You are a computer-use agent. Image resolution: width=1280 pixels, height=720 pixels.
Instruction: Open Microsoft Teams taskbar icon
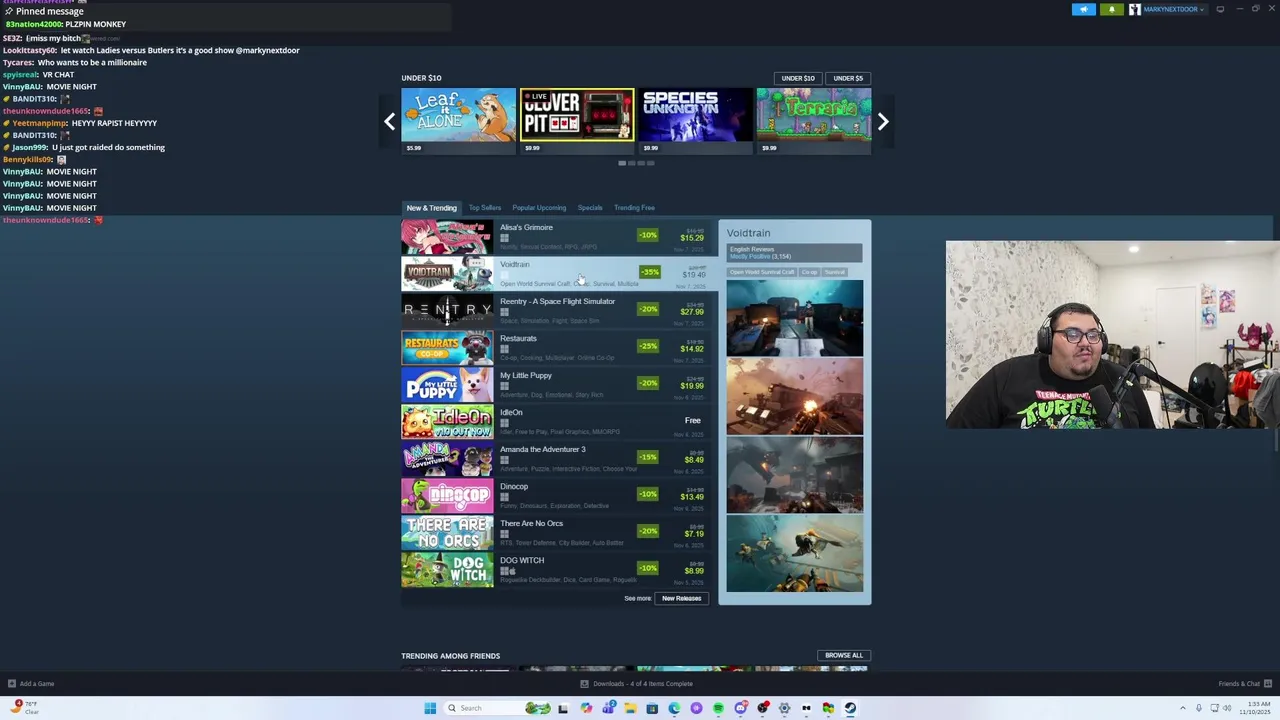608,708
